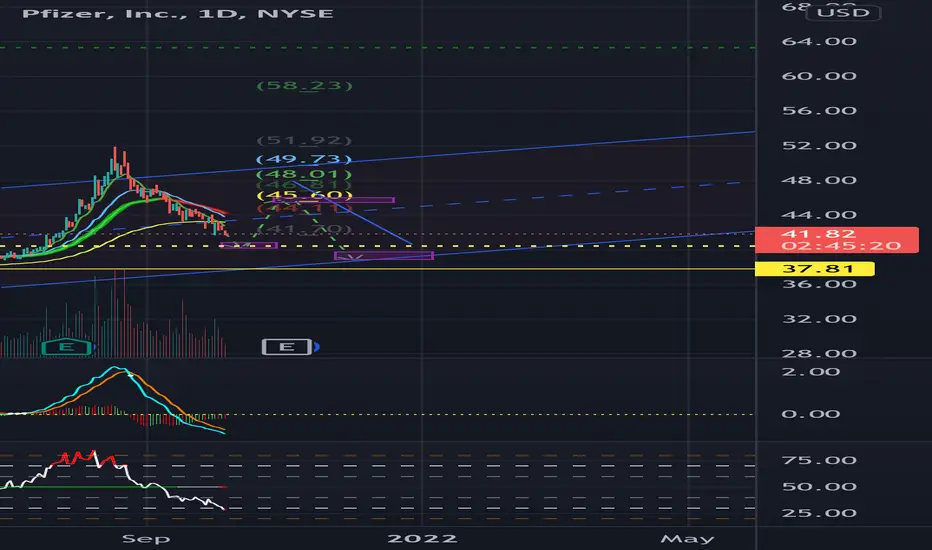Click the 56.00 price scale value
The height and width of the screenshot is (550, 932).
pos(819,110)
